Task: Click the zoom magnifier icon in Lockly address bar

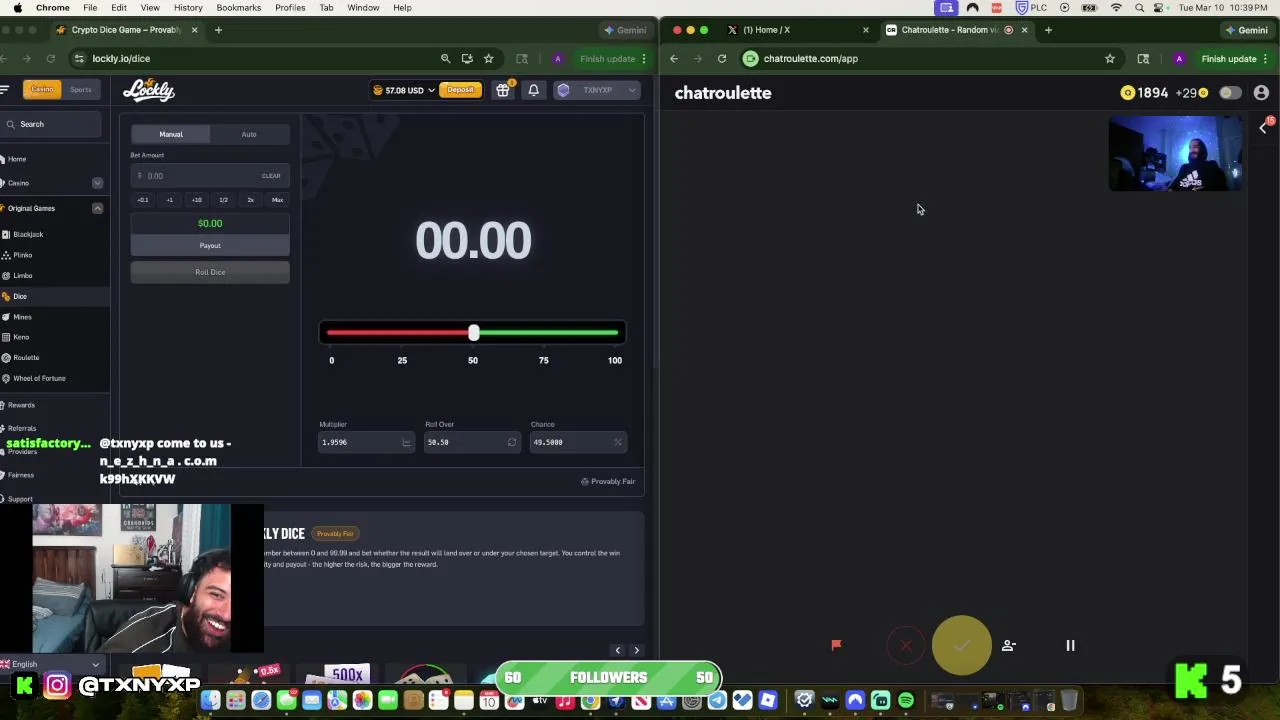Action: point(445,59)
